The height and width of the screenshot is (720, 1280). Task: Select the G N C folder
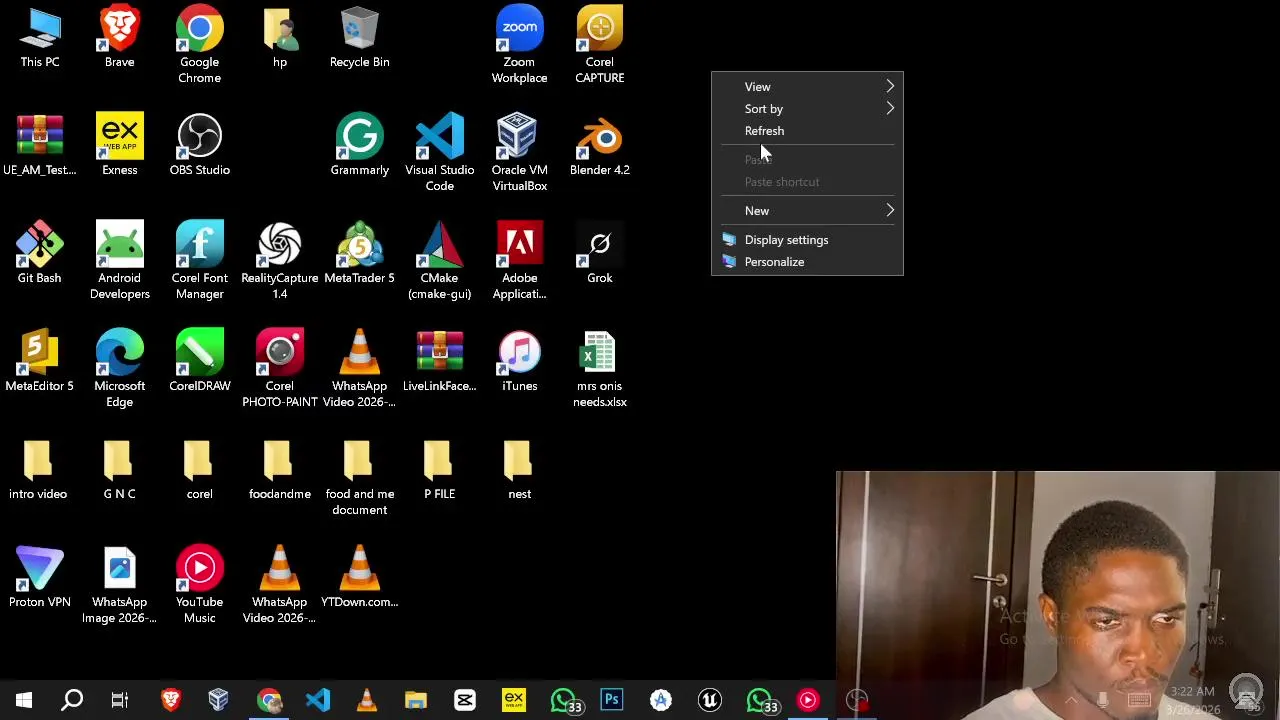pyautogui.click(x=120, y=470)
